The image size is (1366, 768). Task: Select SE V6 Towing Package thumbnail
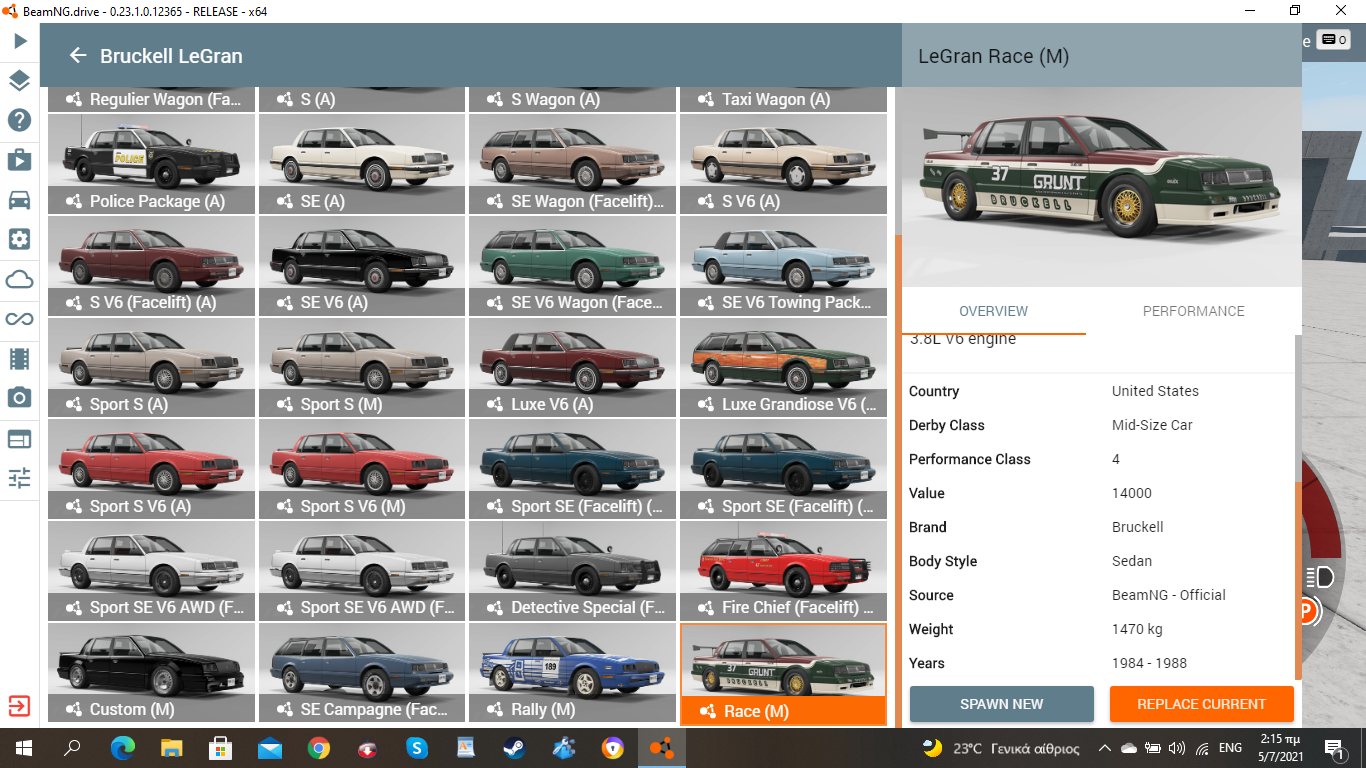(784, 266)
